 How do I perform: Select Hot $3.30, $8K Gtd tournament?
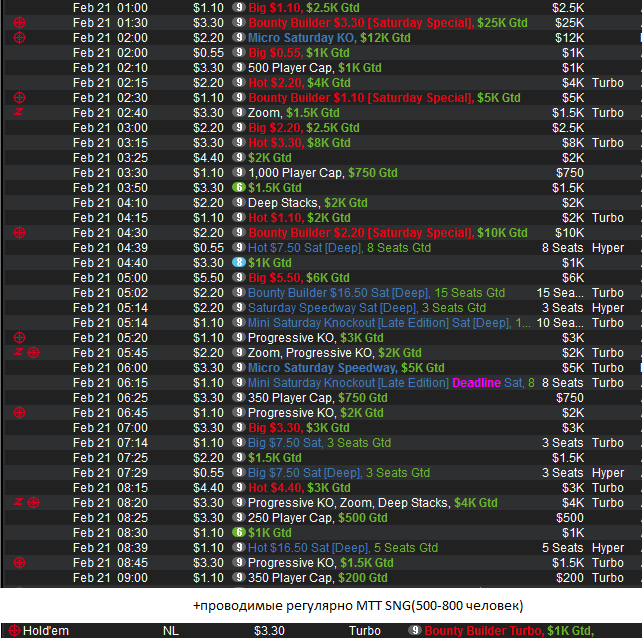pos(299,143)
